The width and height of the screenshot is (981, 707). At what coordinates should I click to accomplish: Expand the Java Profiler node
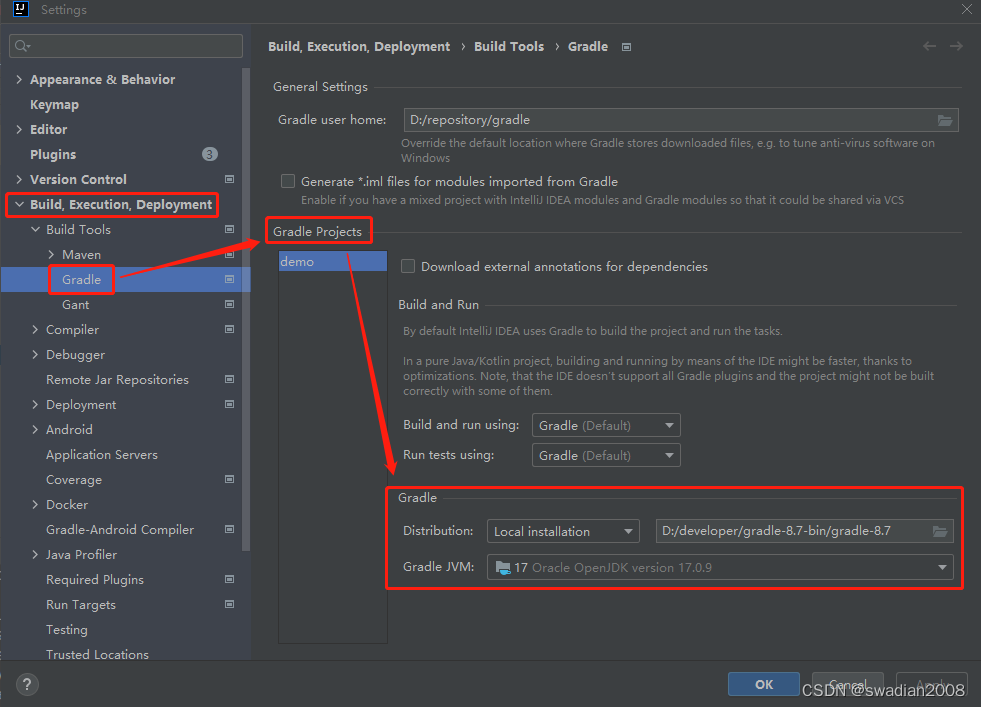35,555
